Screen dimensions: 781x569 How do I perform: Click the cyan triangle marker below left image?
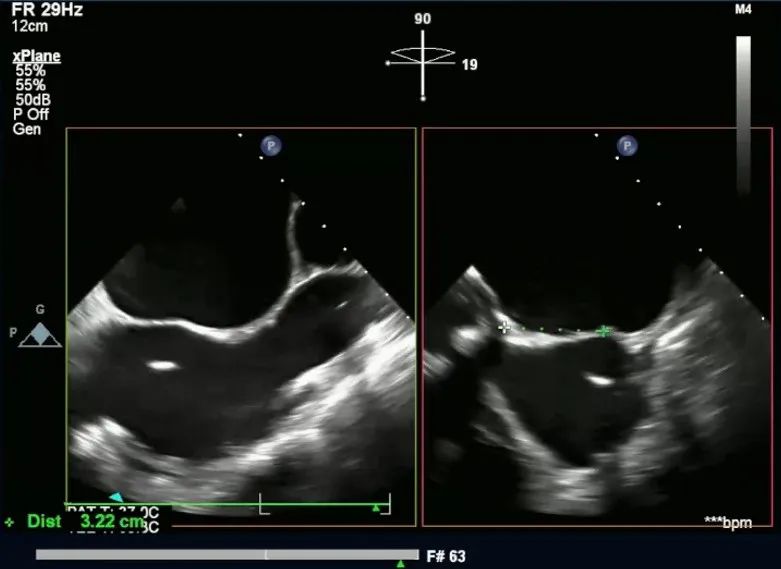116,497
